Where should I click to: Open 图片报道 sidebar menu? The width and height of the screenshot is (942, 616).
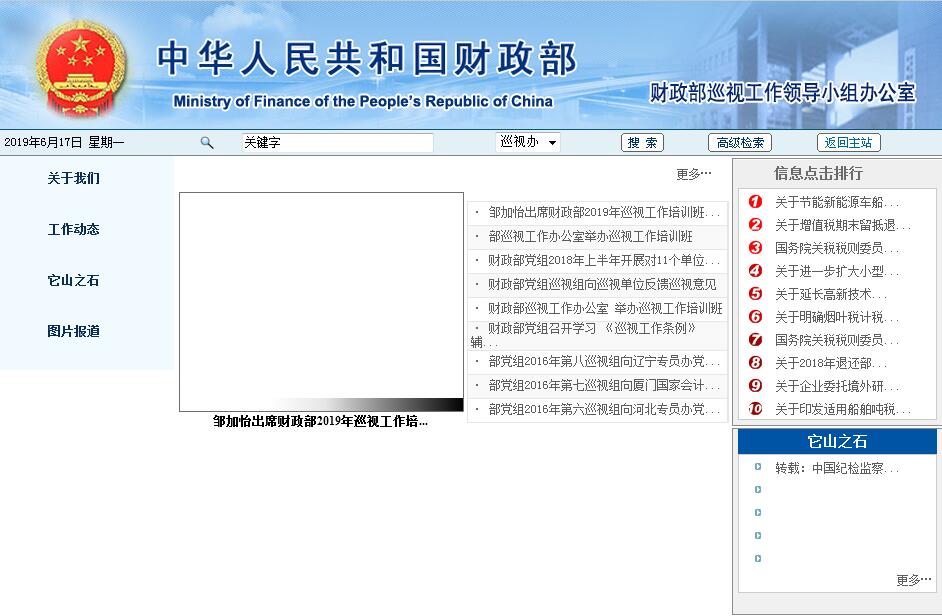[73, 331]
